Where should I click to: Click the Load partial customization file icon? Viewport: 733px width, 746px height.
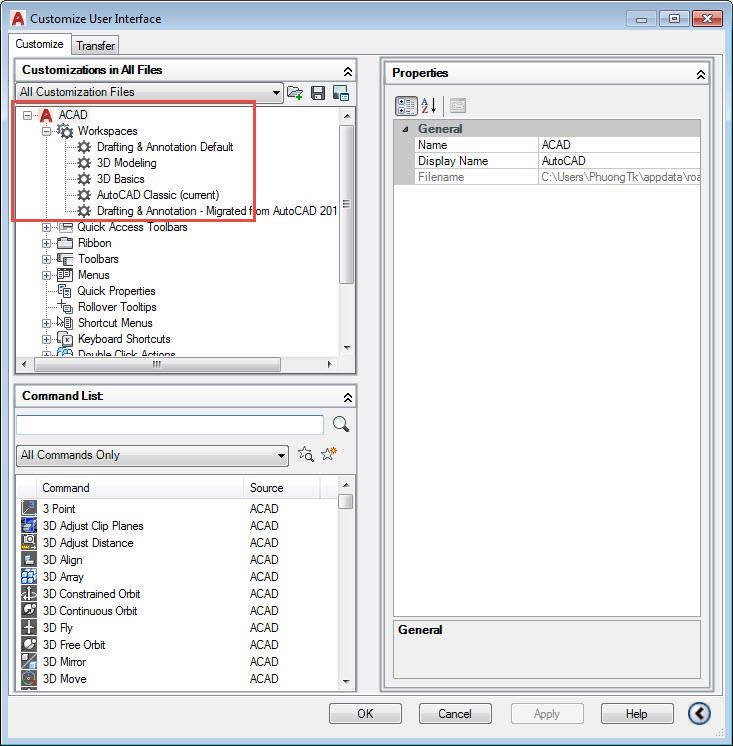[295, 93]
